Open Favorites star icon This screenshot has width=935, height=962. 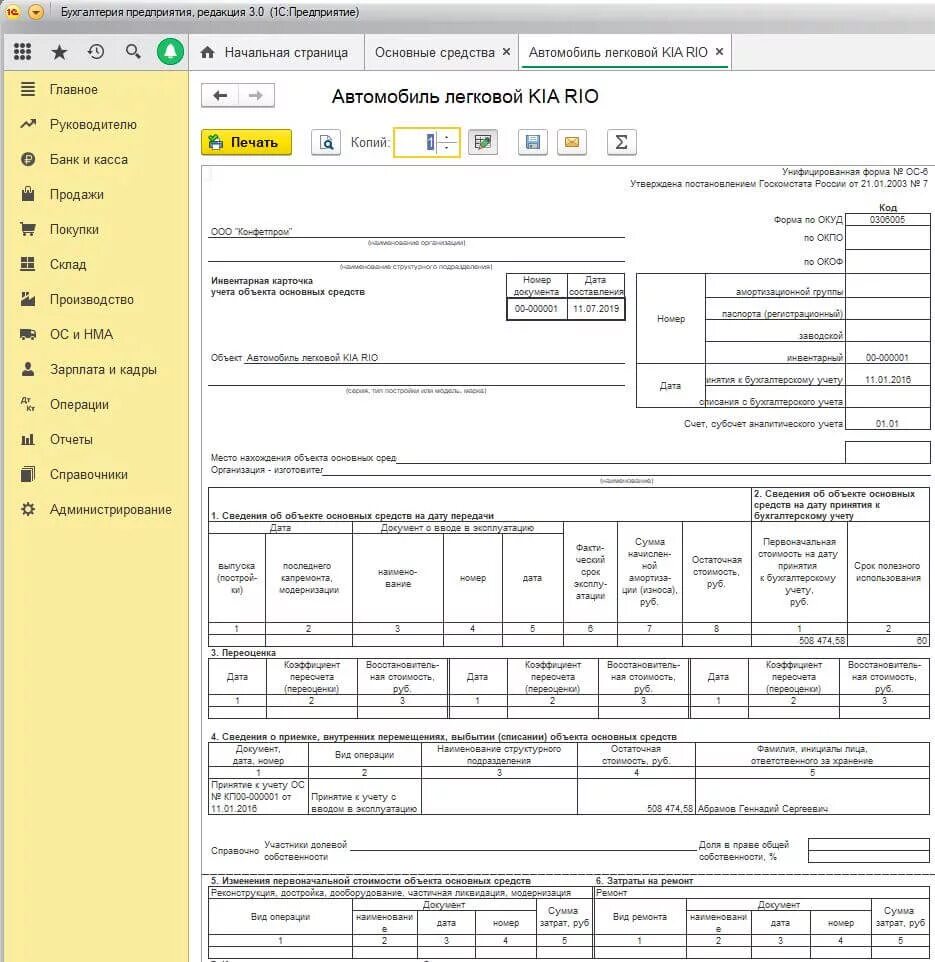point(59,52)
